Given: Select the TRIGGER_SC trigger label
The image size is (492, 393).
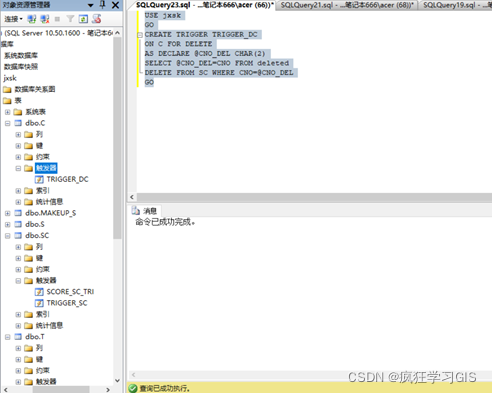Looking at the screenshot, I should (x=67, y=303).
